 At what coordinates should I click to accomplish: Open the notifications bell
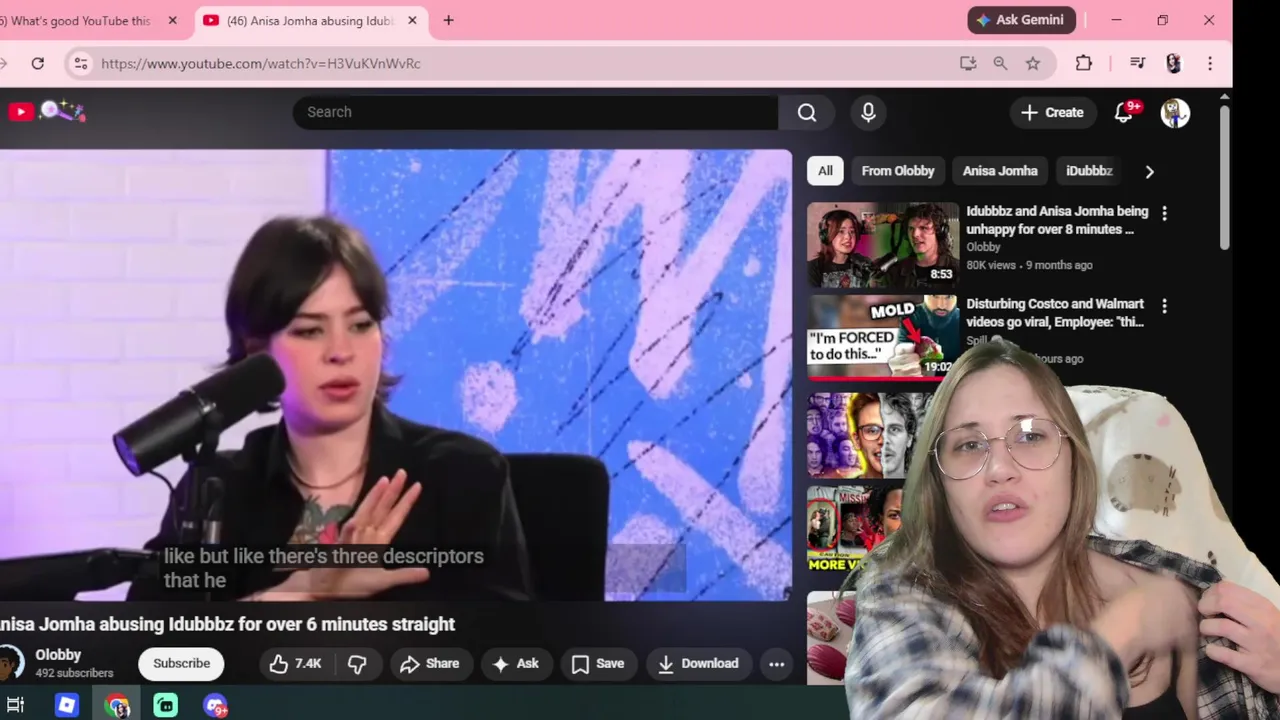click(1124, 112)
